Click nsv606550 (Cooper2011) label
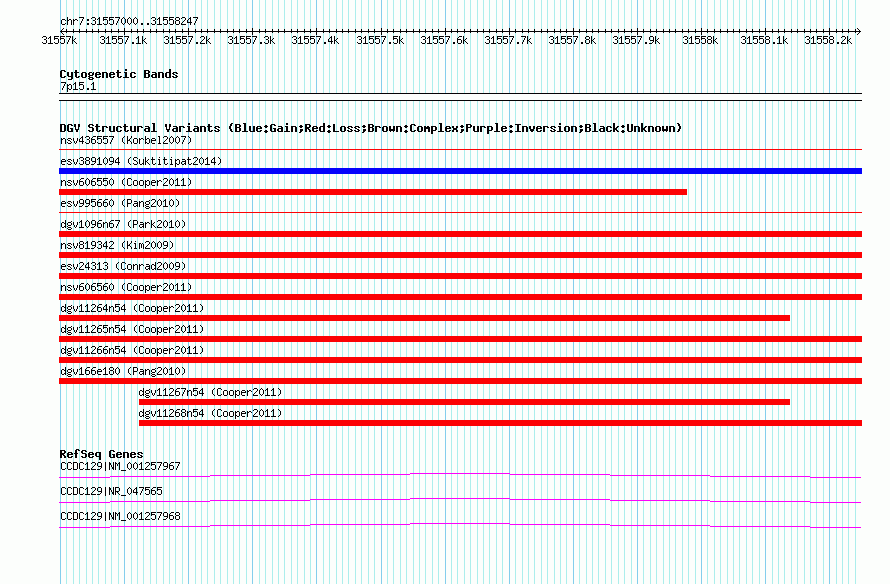The image size is (890, 584). click(x=126, y=182)
